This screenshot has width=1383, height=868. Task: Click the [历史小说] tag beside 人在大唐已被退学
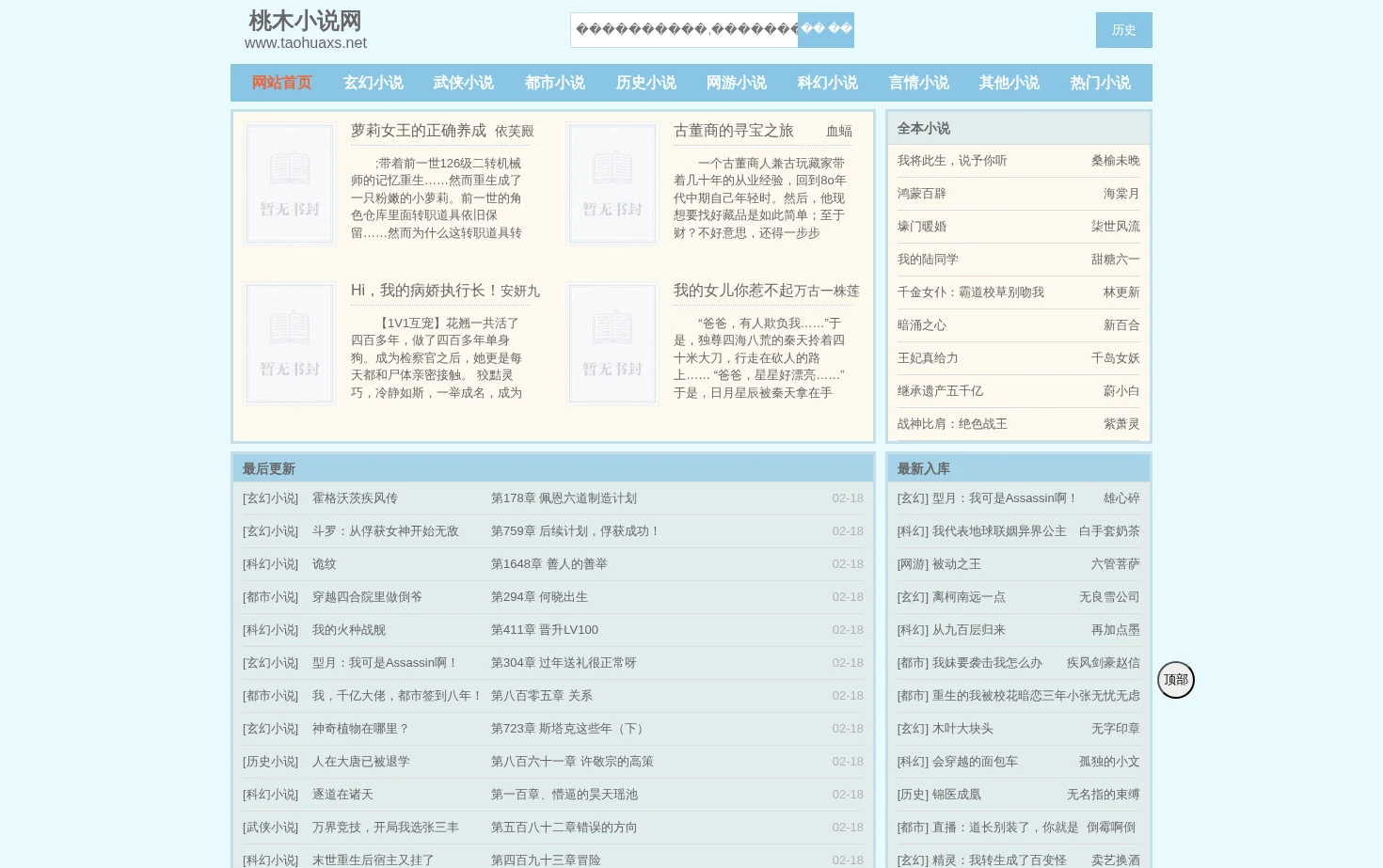pos(270,762)
